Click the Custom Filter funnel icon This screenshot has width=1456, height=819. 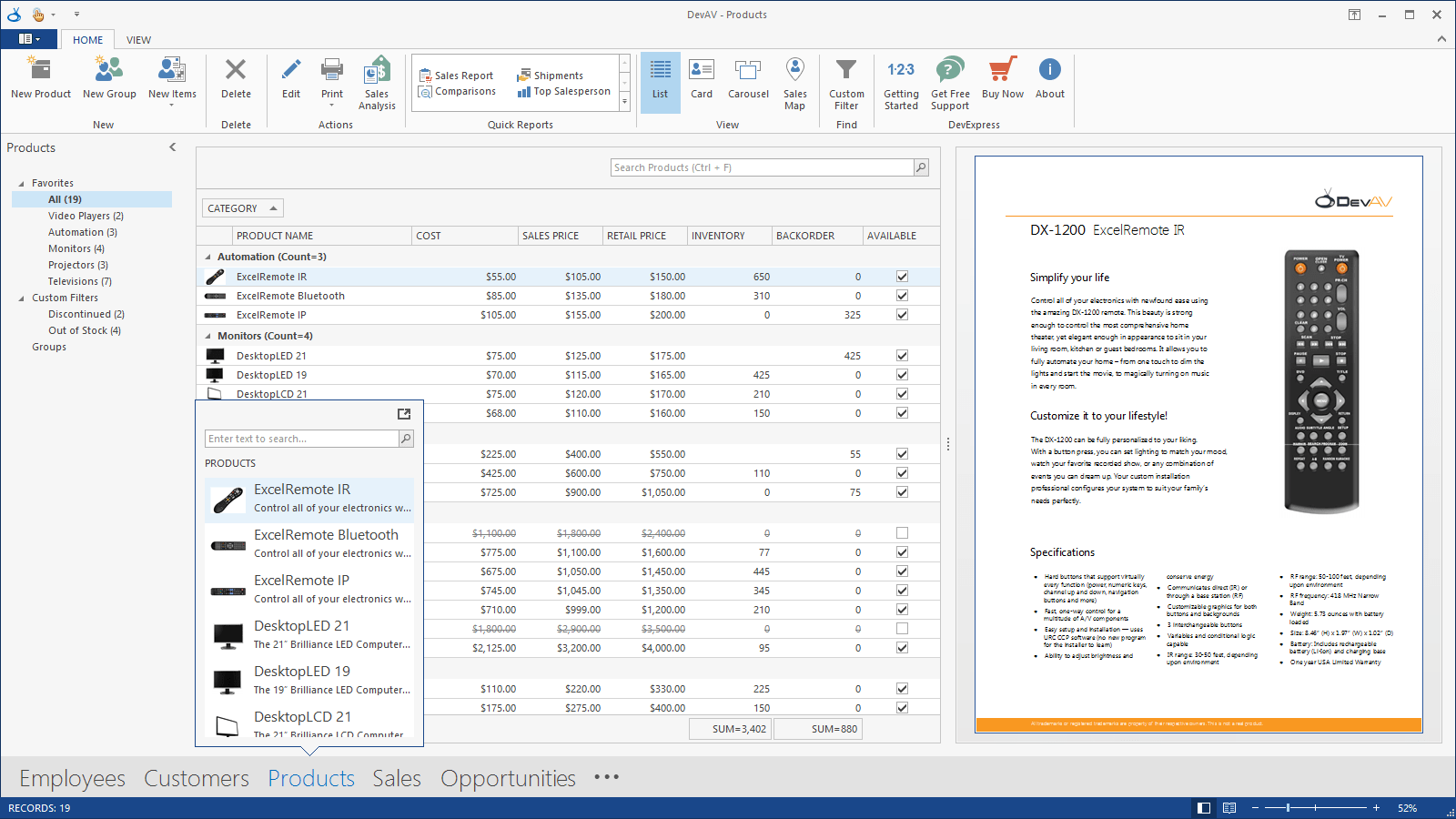point(846,69)
